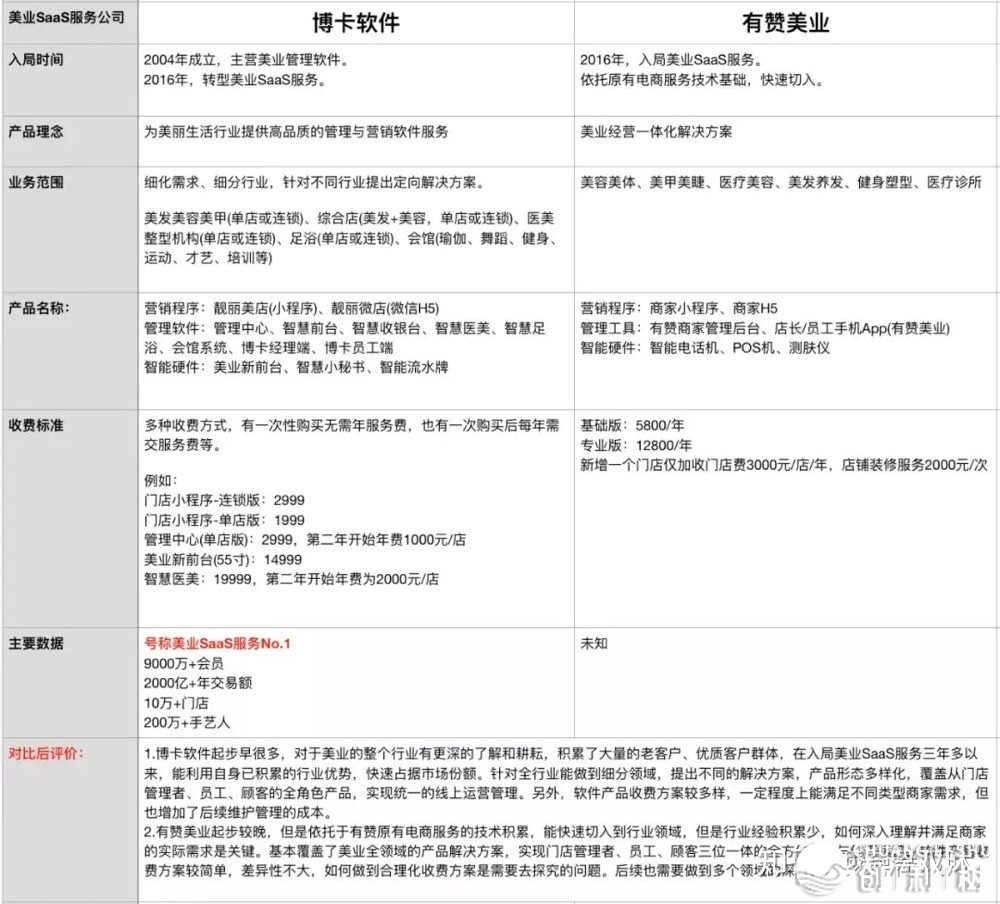
Task: Click the line starting "美容美体、美甲美睫"
Action: pos(781,182)
